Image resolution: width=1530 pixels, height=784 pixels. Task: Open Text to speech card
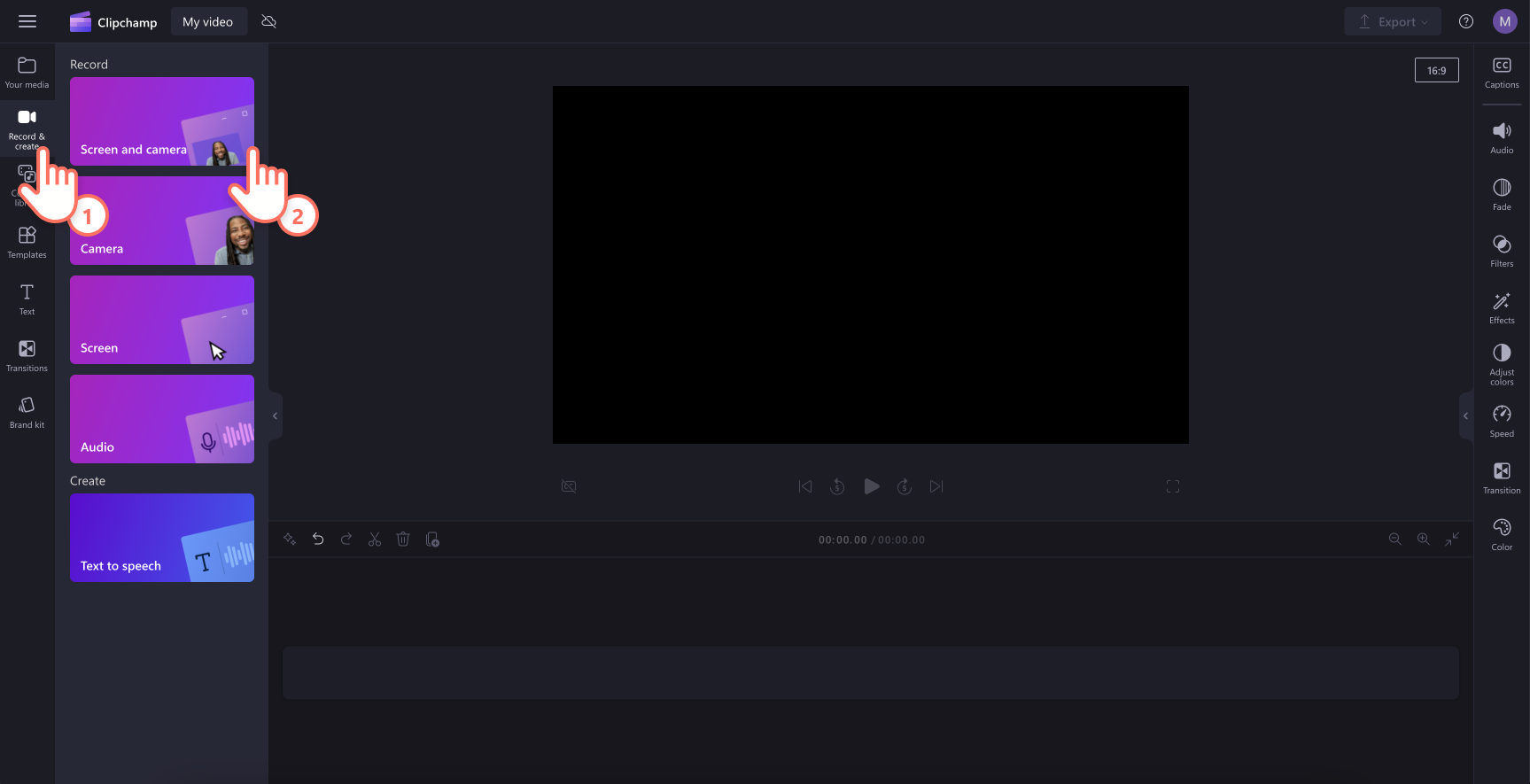pos(162,538)
